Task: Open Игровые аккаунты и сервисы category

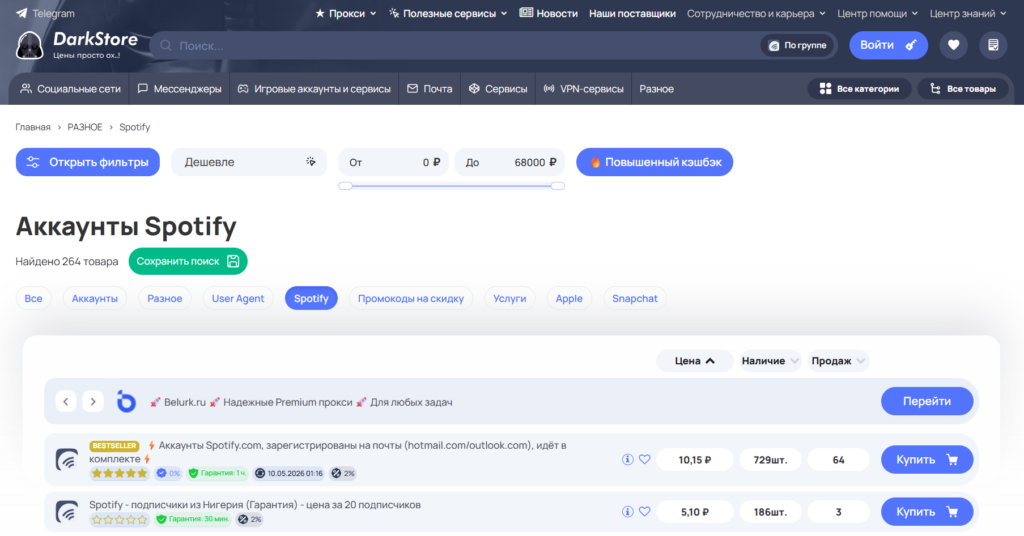Action: pos(314,89)
